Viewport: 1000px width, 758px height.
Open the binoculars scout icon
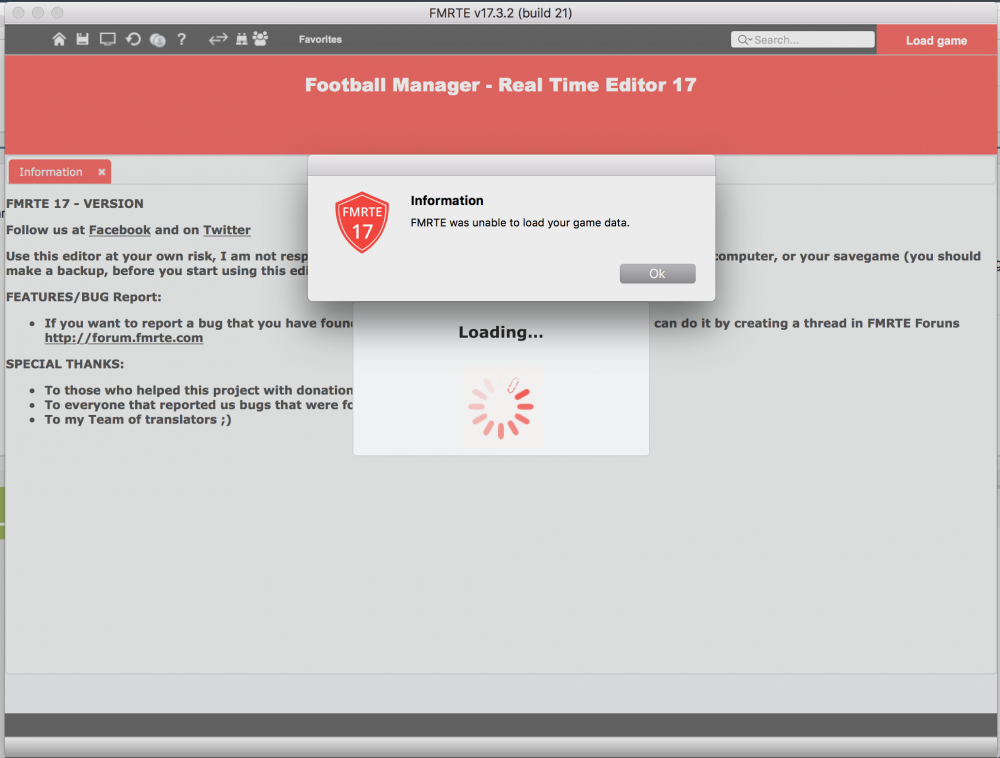point(242,40)
